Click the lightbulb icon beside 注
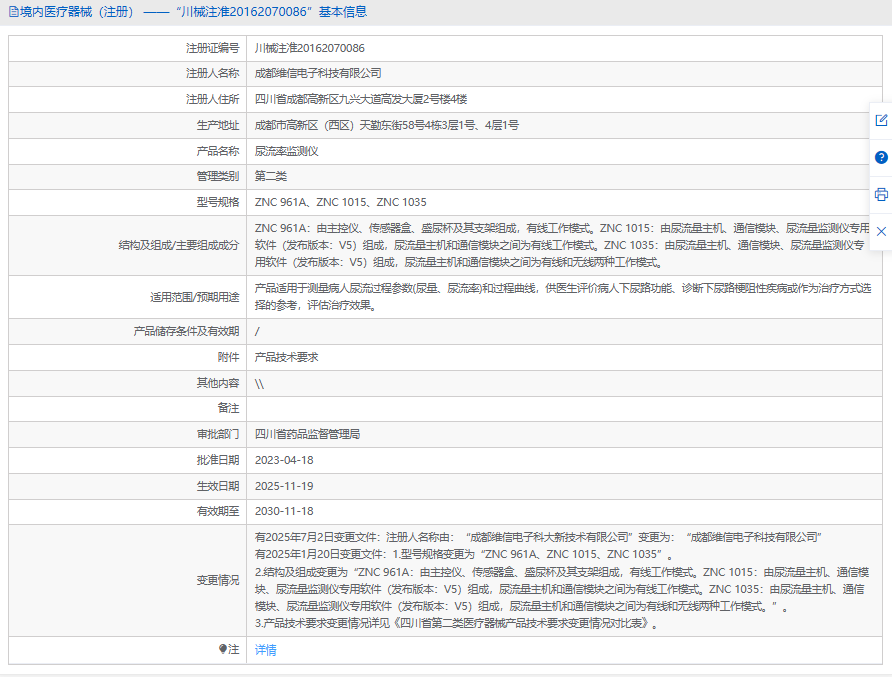The height and width of the screenshot is (677, 892). pos(222,649)
